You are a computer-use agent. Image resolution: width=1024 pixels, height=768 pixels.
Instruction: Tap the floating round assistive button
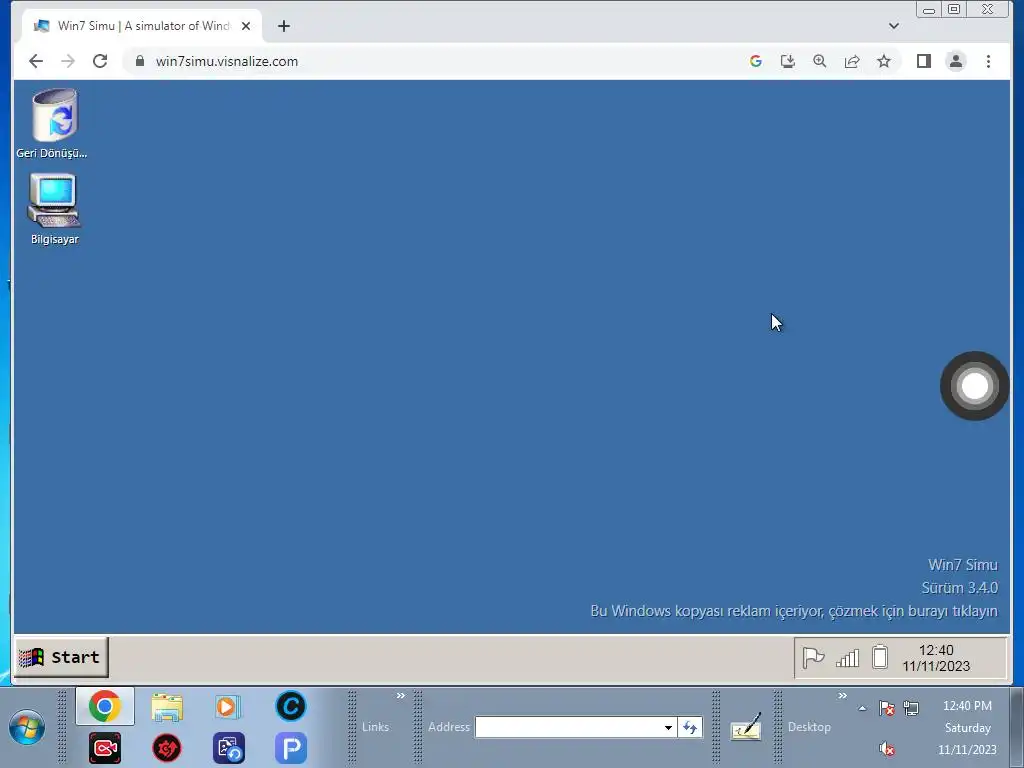coord(974,386)
